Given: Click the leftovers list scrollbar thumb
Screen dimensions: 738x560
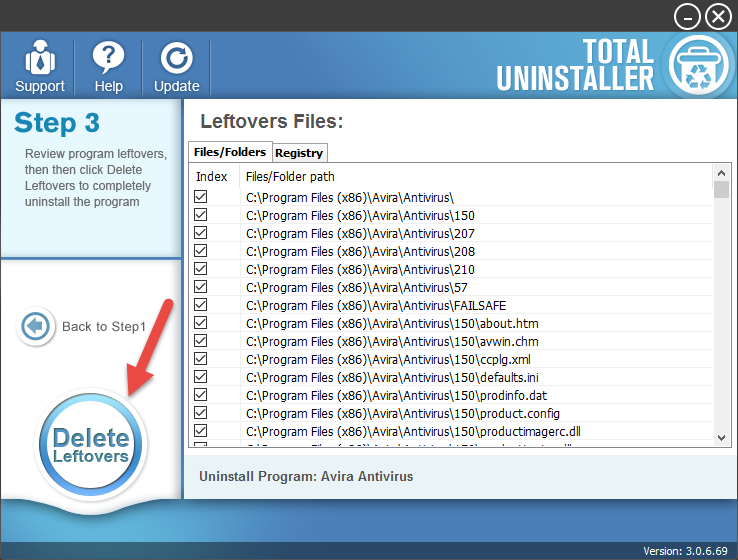Looking at the screenshot, I should click(x=721, y=190).
